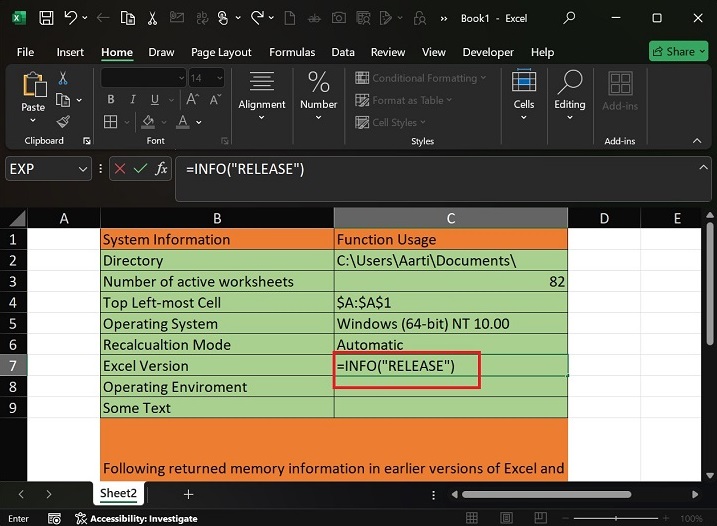This screenshot has width=717, height=526.
Task: Select the Format Painter brush icon
Action: tap(63, 121)
